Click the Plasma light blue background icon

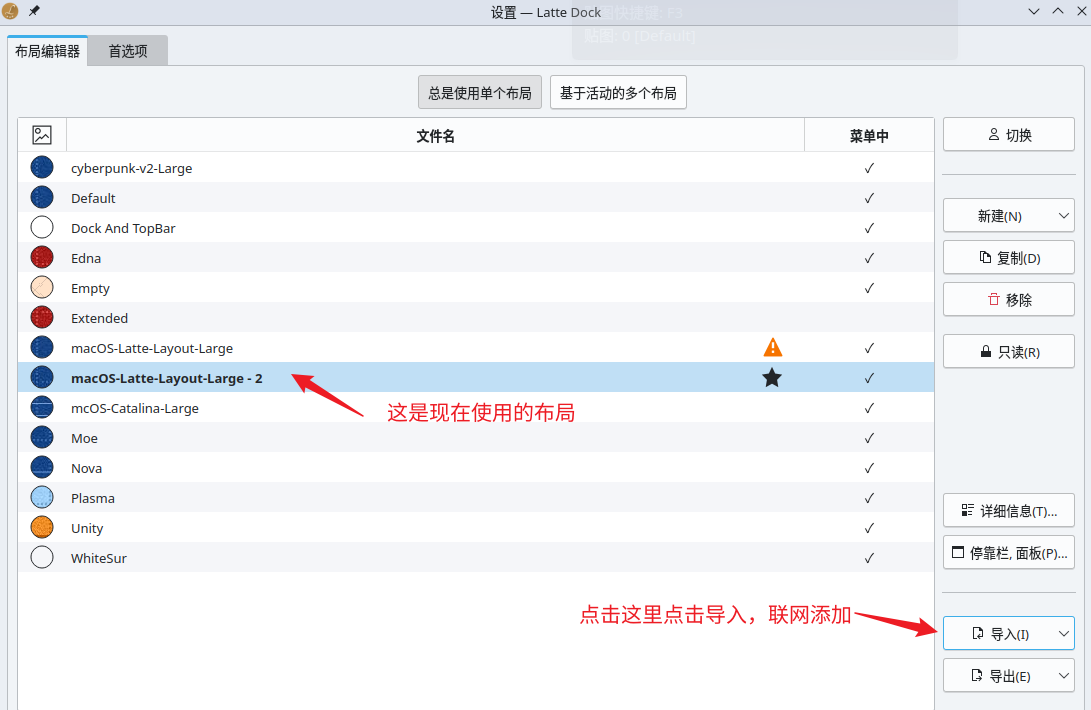[42, 497]
